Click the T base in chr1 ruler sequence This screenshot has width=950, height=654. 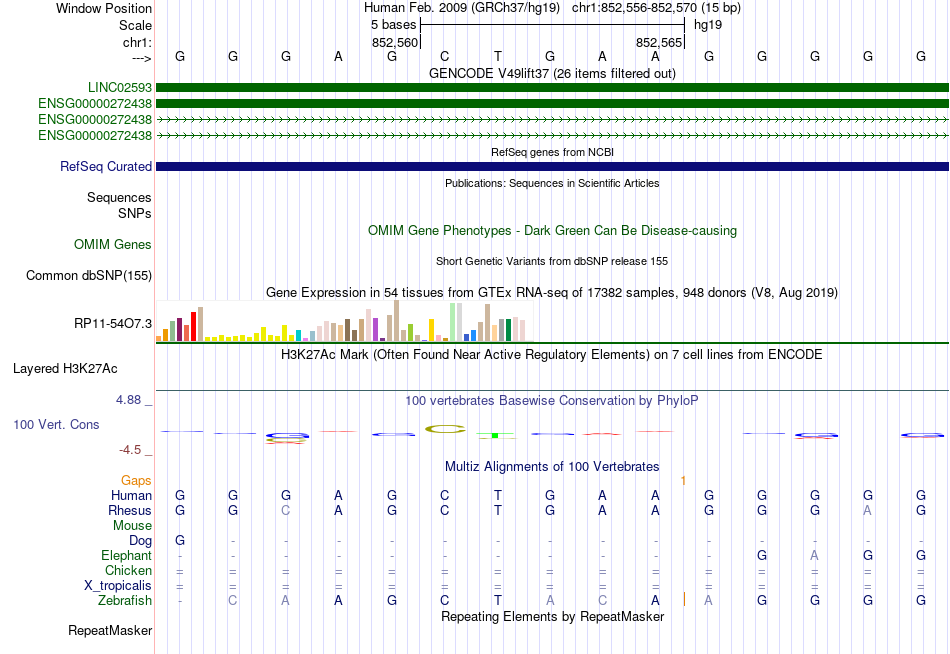(497, 56)
